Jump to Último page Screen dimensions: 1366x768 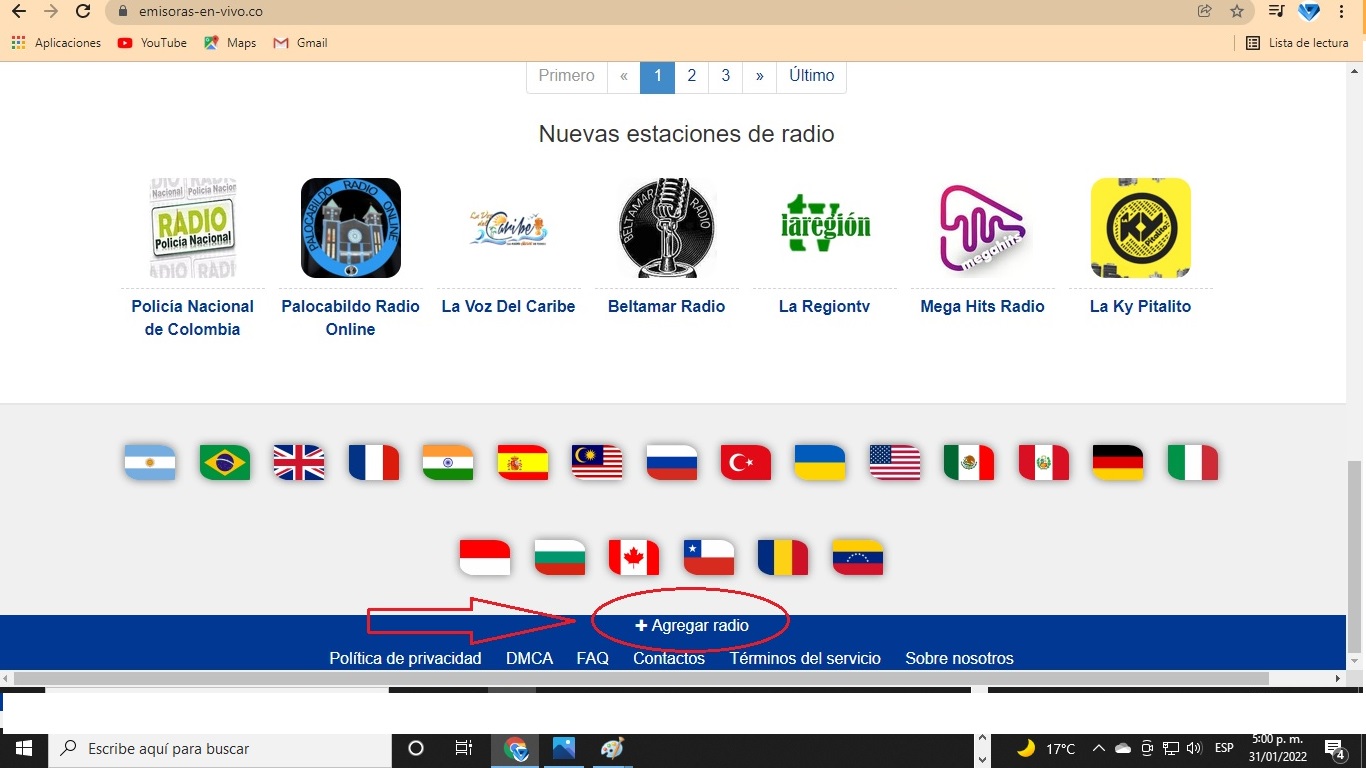coord(811,76)
